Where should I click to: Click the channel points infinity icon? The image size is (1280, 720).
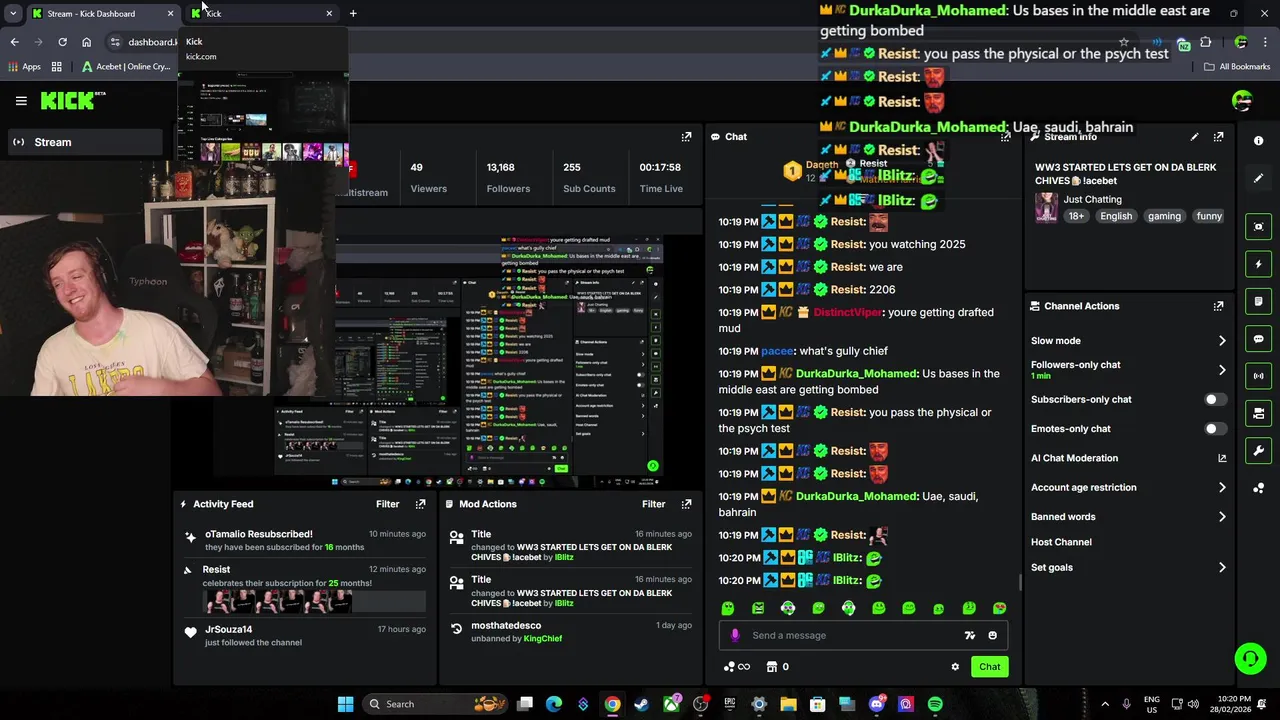tap(737, 667)
